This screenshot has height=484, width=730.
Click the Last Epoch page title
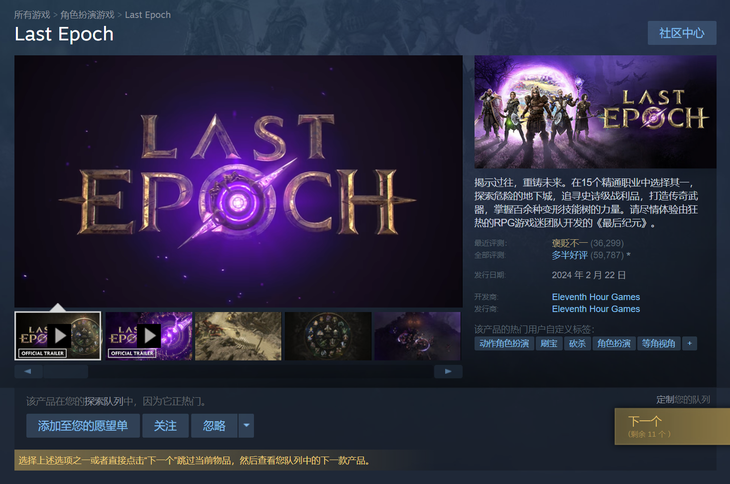tap(64, 34)
